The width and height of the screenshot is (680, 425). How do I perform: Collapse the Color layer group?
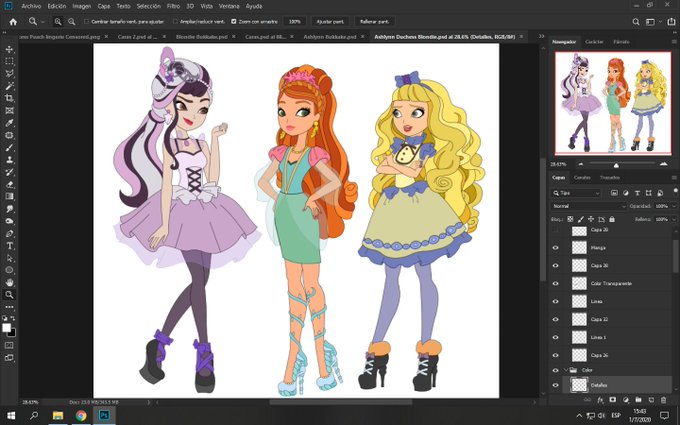566,370
